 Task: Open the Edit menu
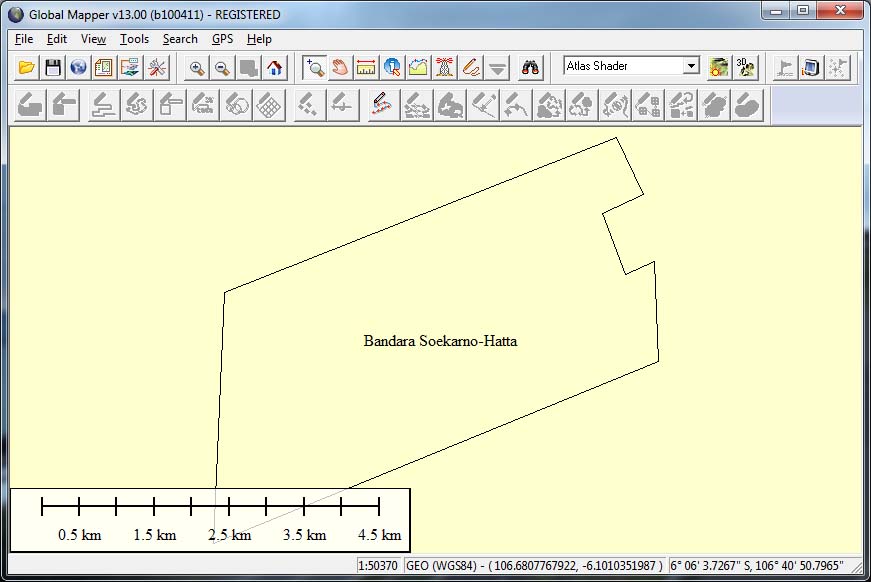click(57, 39)
